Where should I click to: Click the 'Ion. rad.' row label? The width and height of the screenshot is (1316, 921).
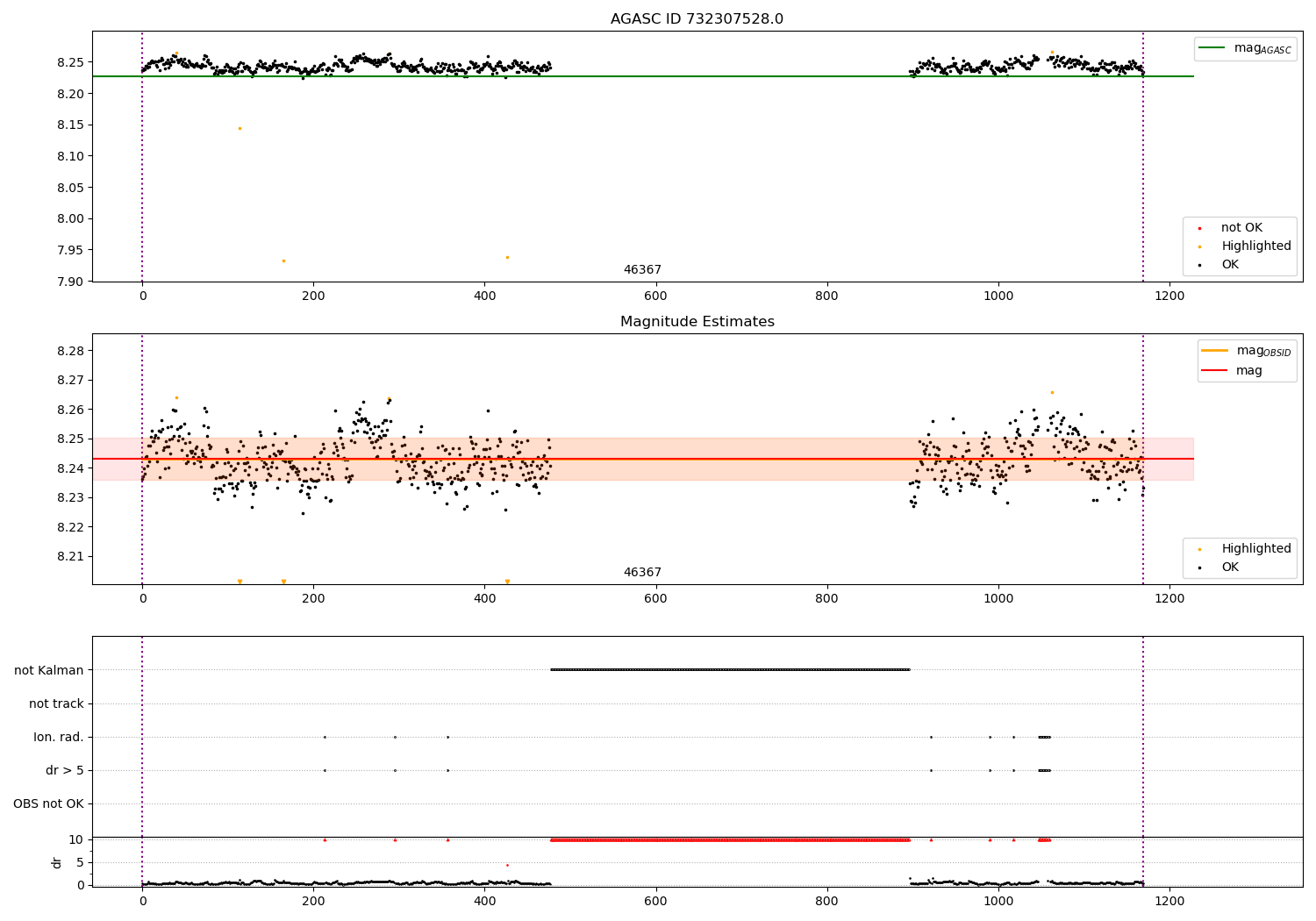click(59, 737)
